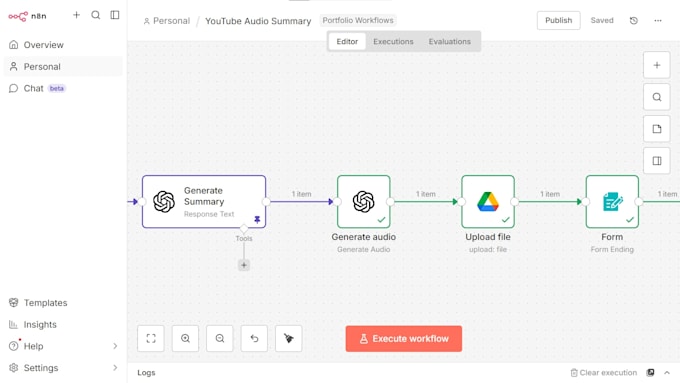Switch to the Evaluations tab
This screenshot has height=383, width=680.
(x=450, y=42)
